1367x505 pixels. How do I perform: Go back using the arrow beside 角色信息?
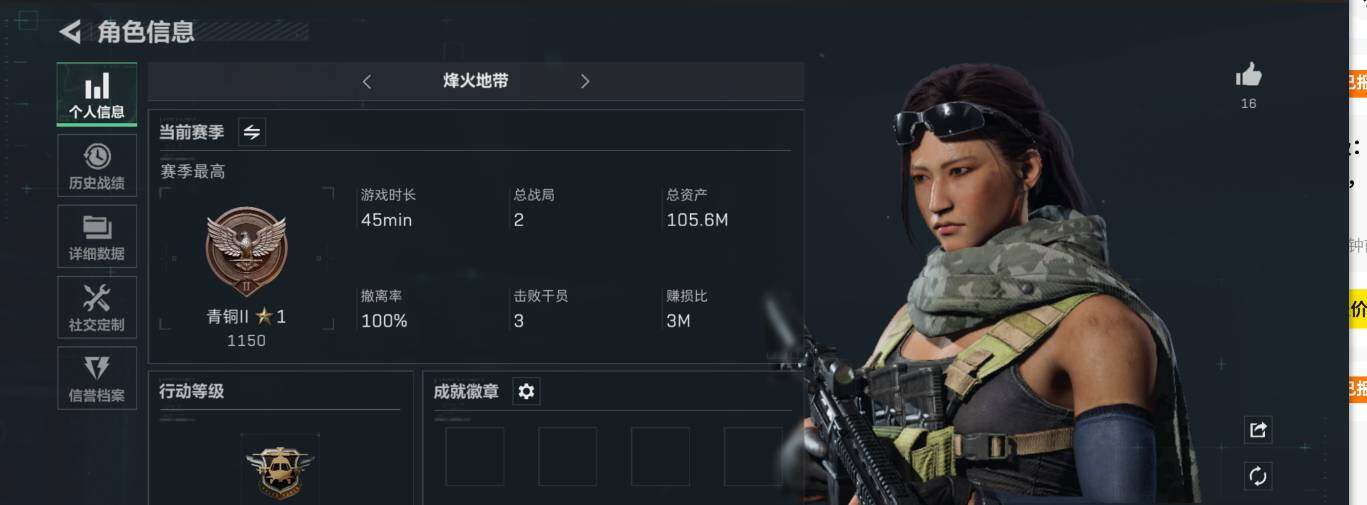[69, 32]
